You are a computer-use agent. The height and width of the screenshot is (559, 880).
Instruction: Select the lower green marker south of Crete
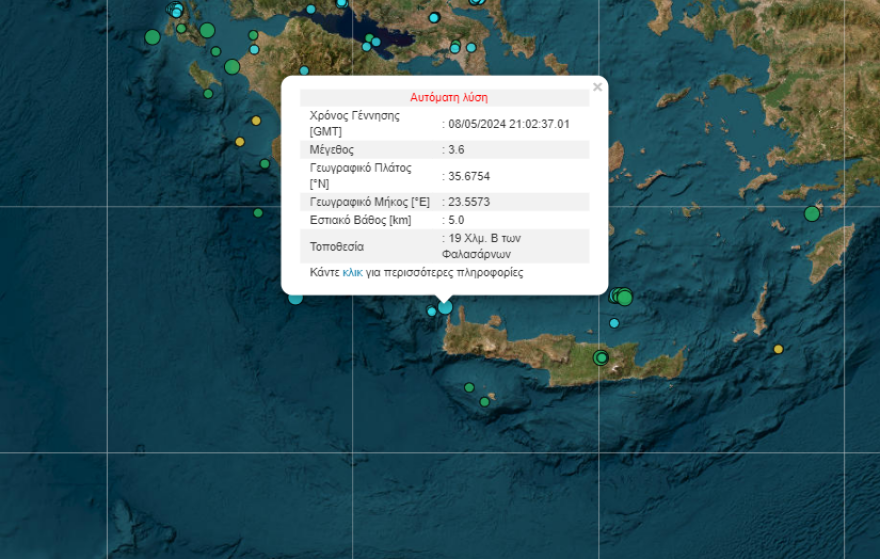tap(484, 402)
